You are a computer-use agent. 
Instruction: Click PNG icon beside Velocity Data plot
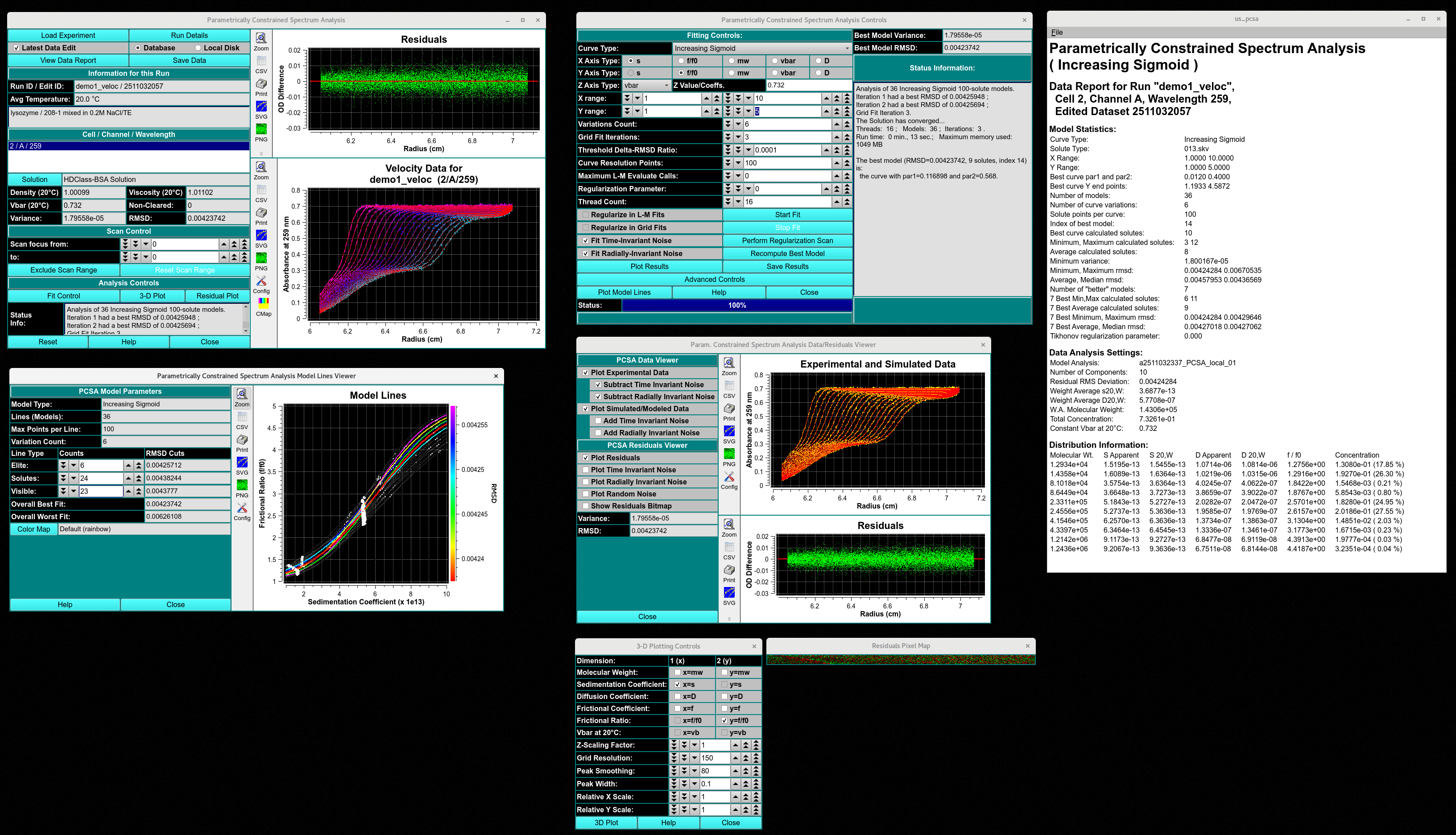(261, 259)
